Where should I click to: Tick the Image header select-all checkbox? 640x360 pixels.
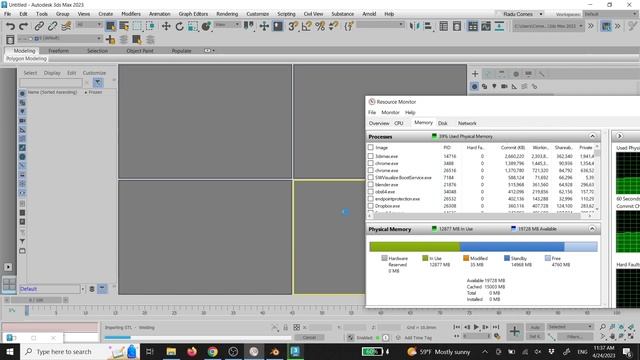(x=371, y=147)
